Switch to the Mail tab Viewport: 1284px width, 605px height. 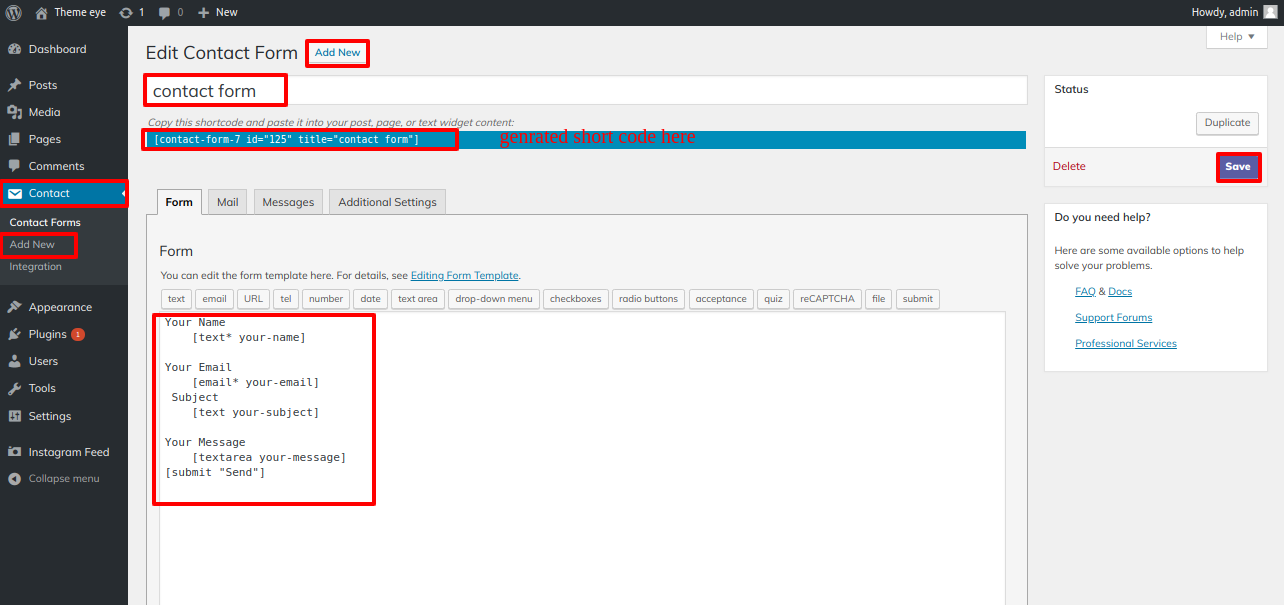(228, 202)
